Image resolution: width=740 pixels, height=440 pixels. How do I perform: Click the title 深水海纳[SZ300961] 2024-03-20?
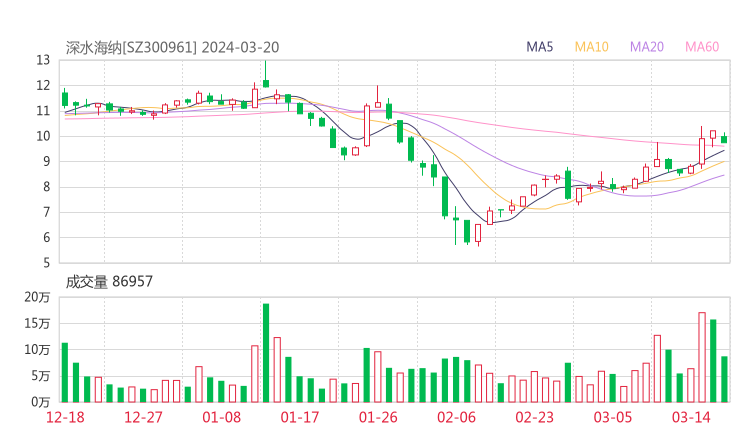tap(172, 48)
